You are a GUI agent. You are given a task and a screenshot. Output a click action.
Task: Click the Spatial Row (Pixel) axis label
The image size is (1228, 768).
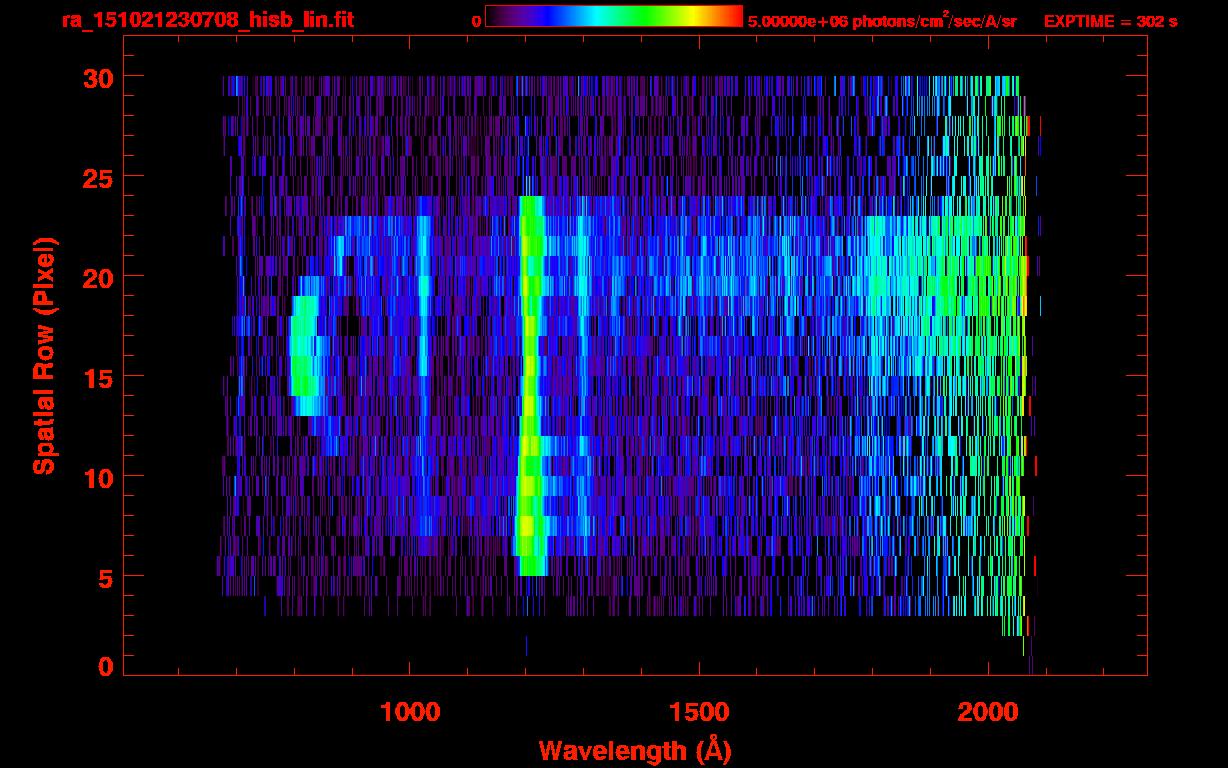pos(44,356)
